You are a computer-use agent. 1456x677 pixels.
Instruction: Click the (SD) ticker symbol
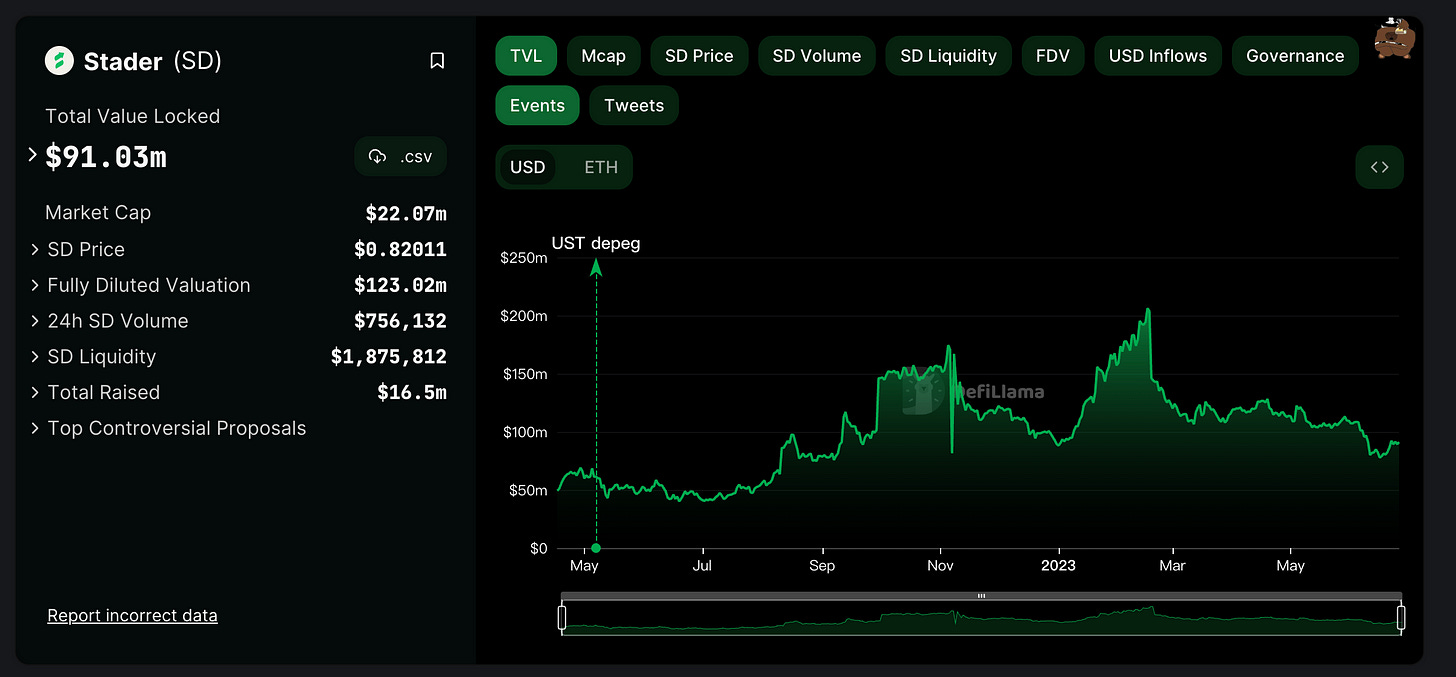point(197,61)
